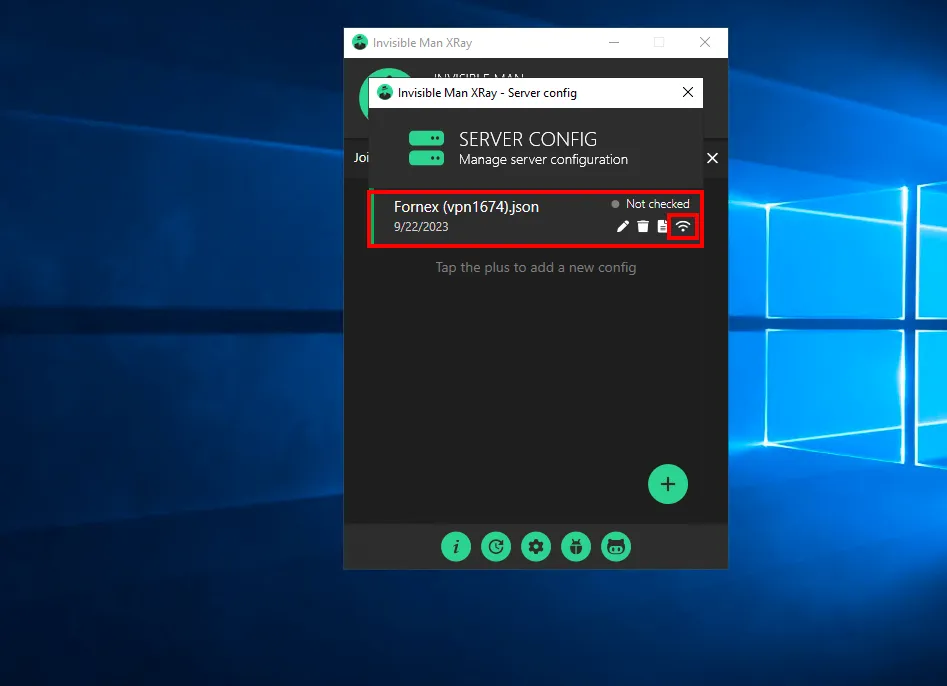Add a new config with the plus button
947x686 pixels.
point(668,484)
